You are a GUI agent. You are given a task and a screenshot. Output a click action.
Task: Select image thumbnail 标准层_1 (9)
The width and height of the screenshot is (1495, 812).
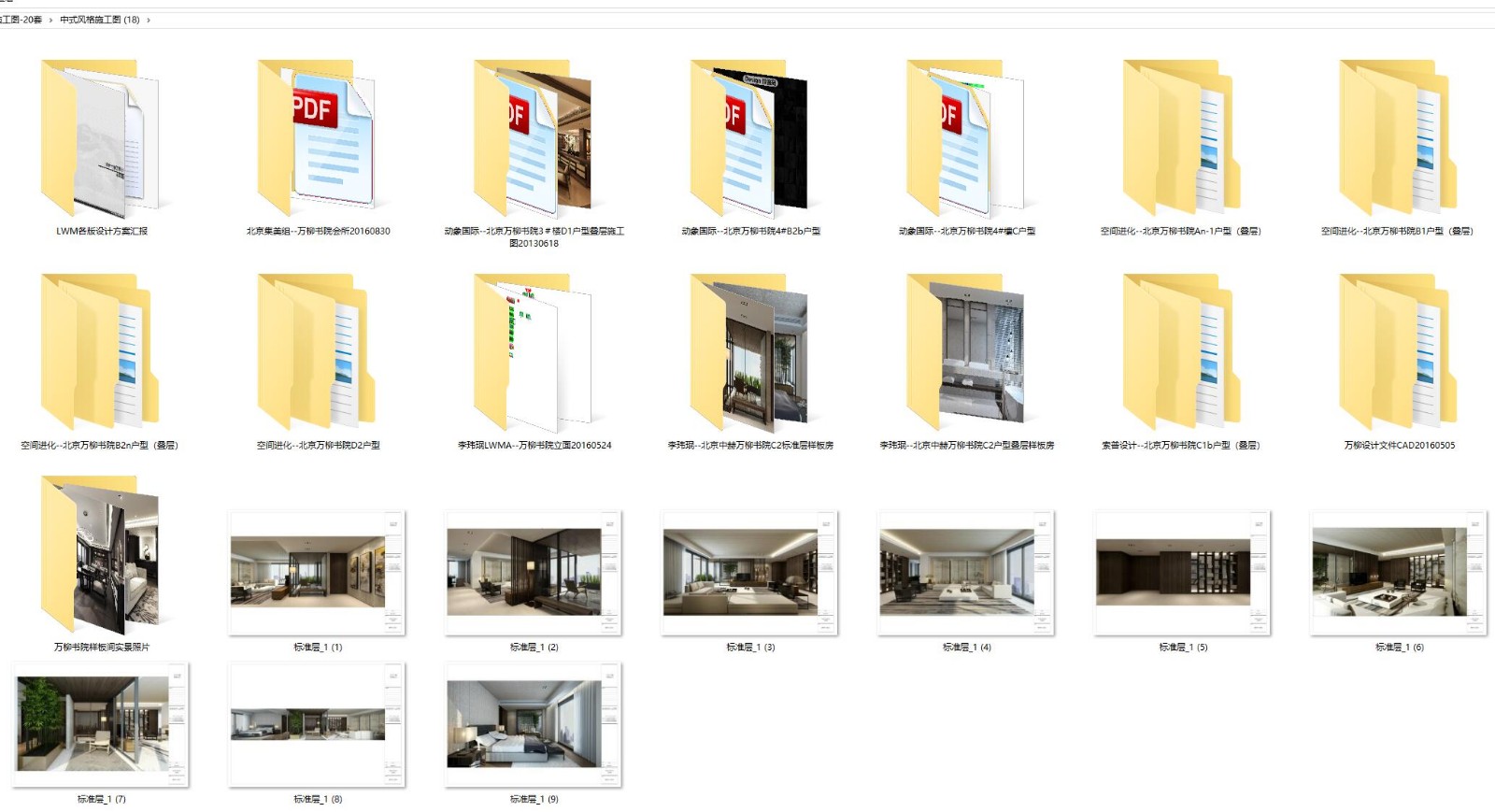[534, 725]
